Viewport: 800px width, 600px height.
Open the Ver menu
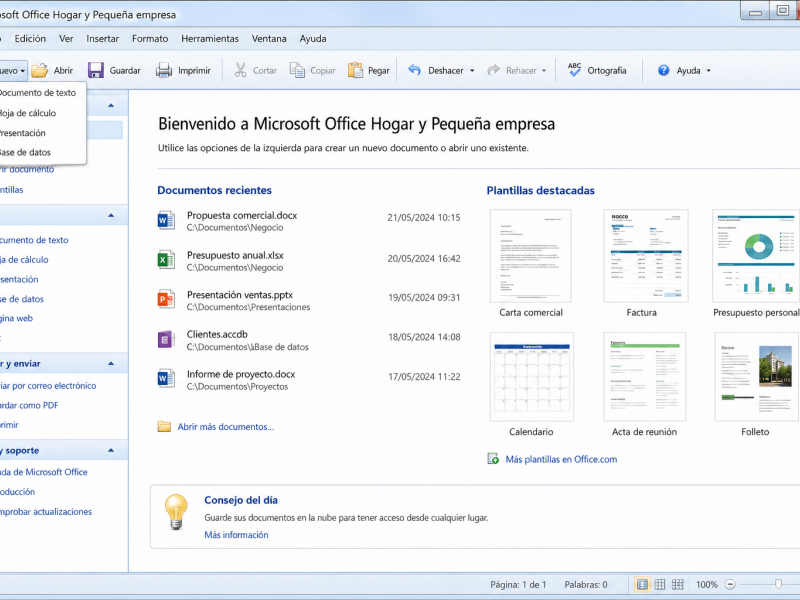click(66, 39)
